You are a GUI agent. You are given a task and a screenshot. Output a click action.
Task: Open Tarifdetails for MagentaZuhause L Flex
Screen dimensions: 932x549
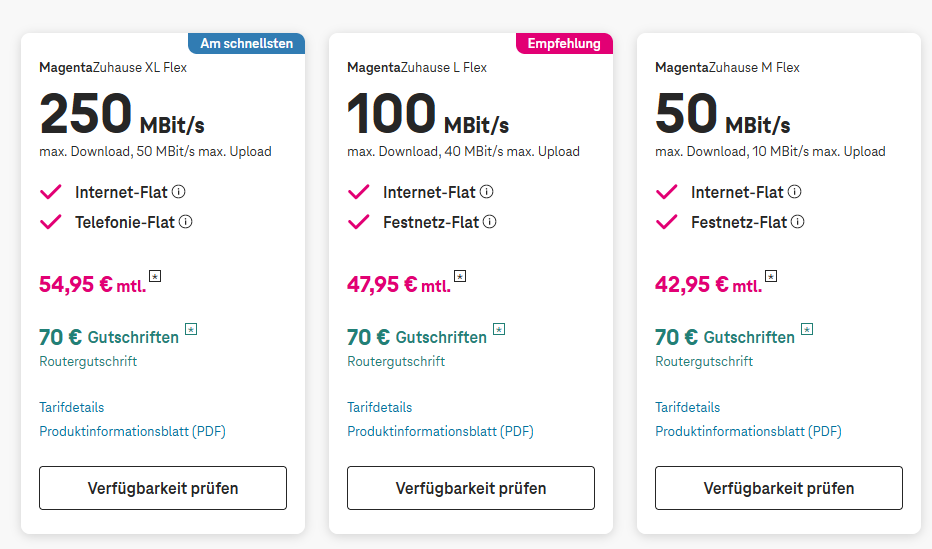pyautogui.click(x=379, y=408)
